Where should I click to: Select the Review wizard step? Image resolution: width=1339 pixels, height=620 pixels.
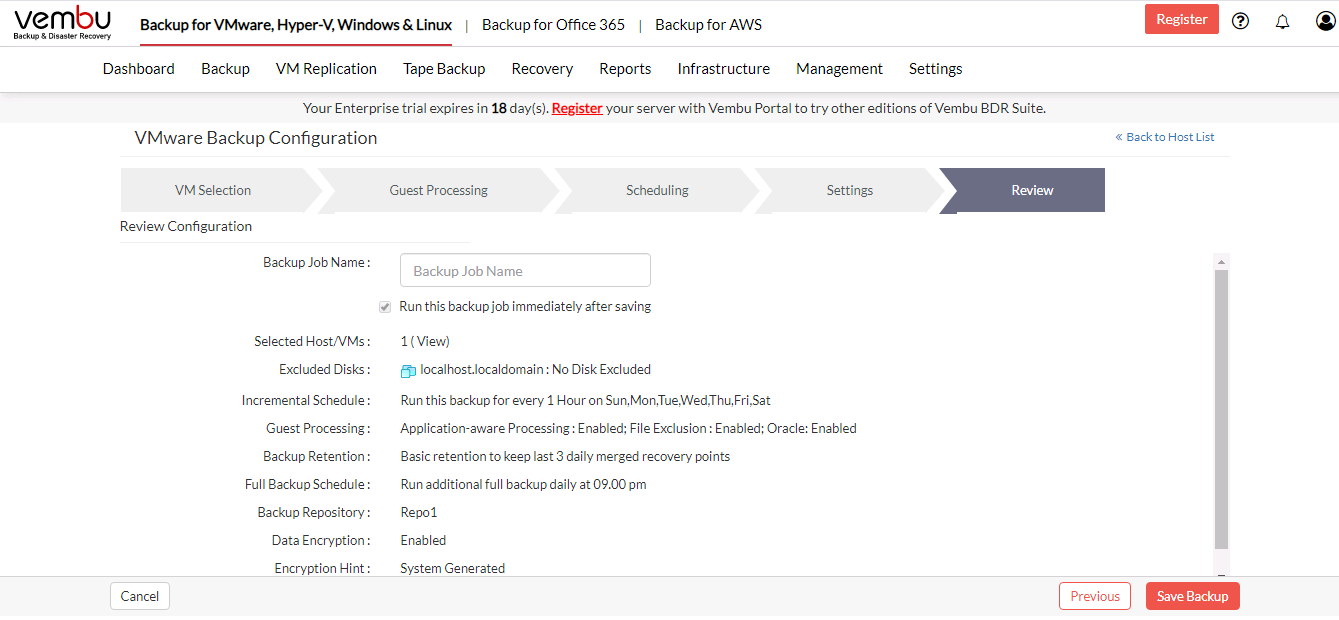click(1032, 190)
